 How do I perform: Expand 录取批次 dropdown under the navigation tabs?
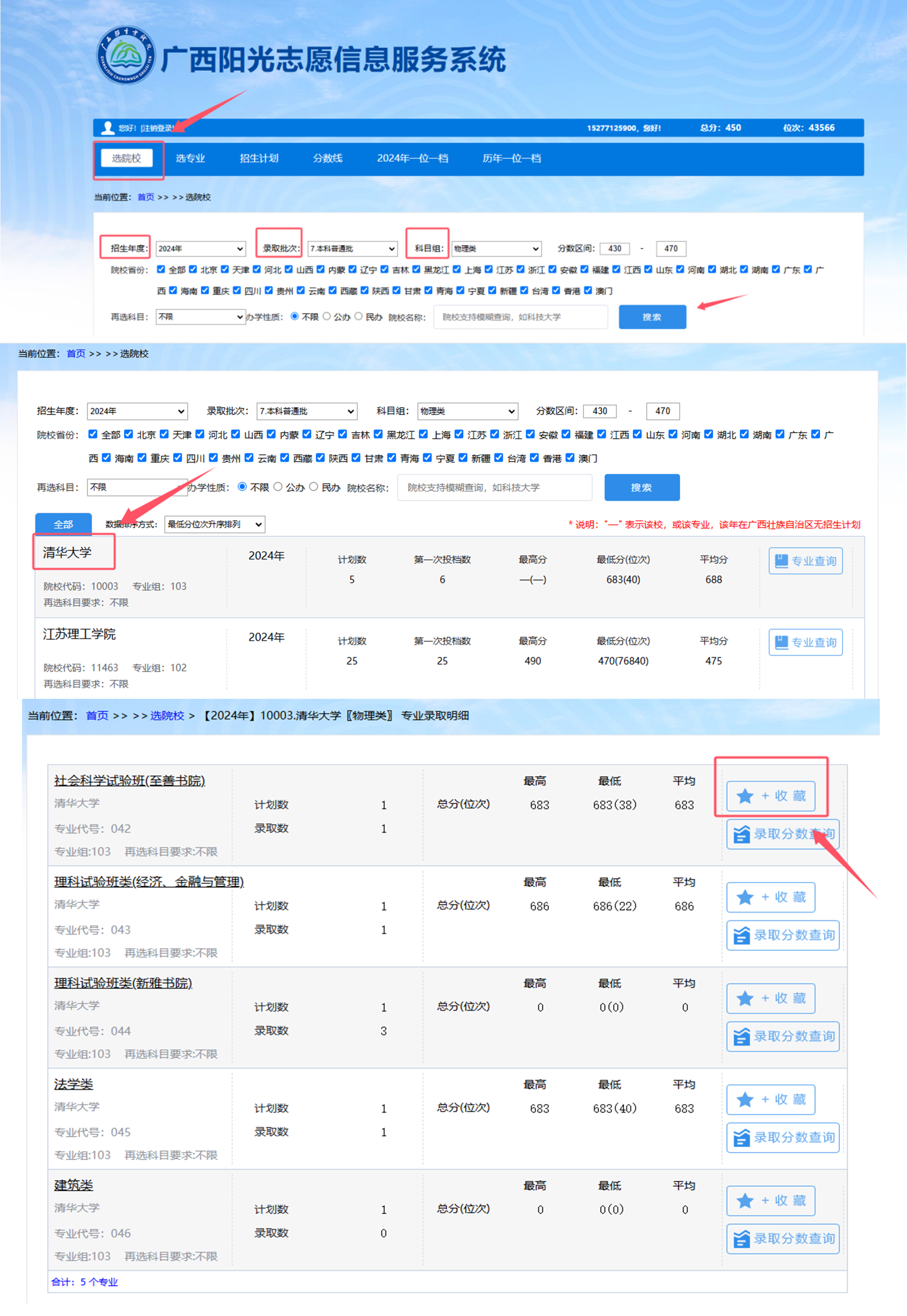tap(352, 248)
